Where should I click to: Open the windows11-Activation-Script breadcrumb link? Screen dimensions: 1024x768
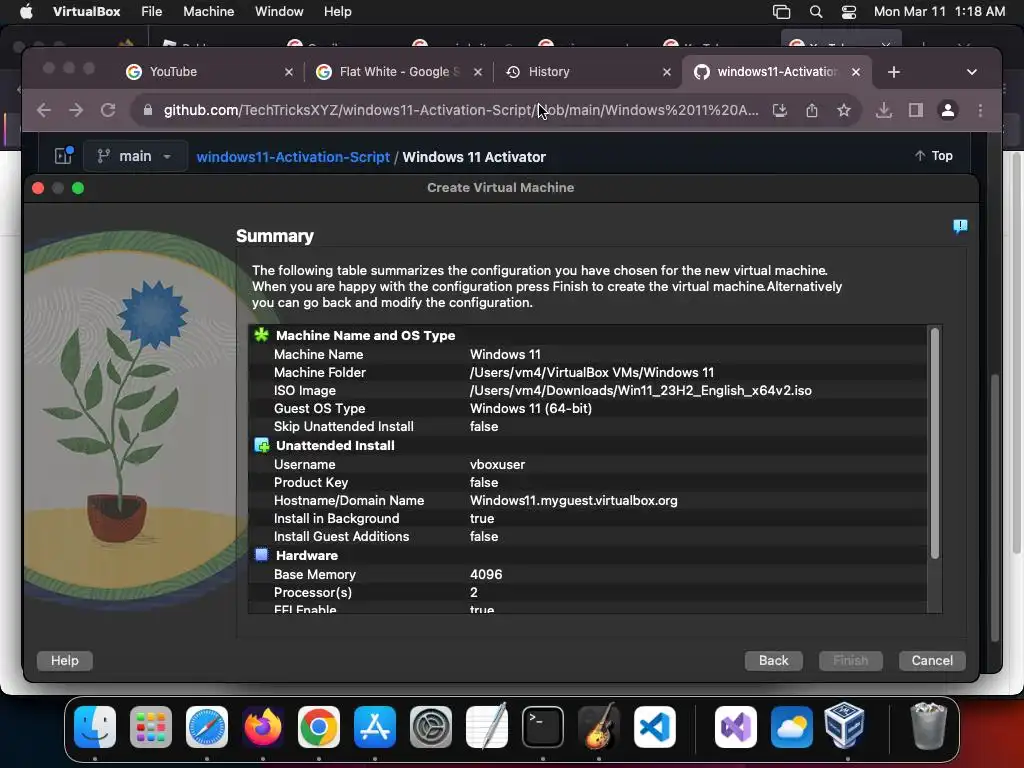tap(293, 157)
